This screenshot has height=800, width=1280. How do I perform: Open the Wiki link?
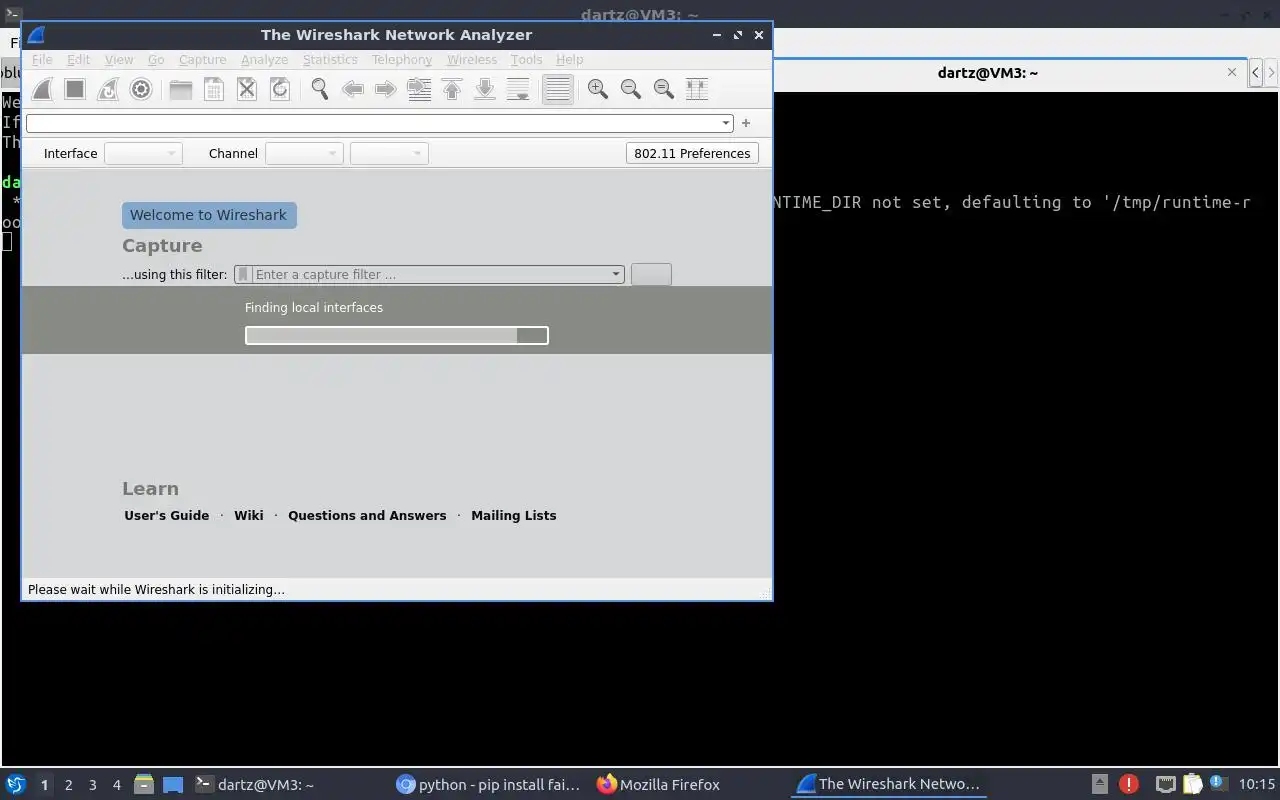point(249,516)
